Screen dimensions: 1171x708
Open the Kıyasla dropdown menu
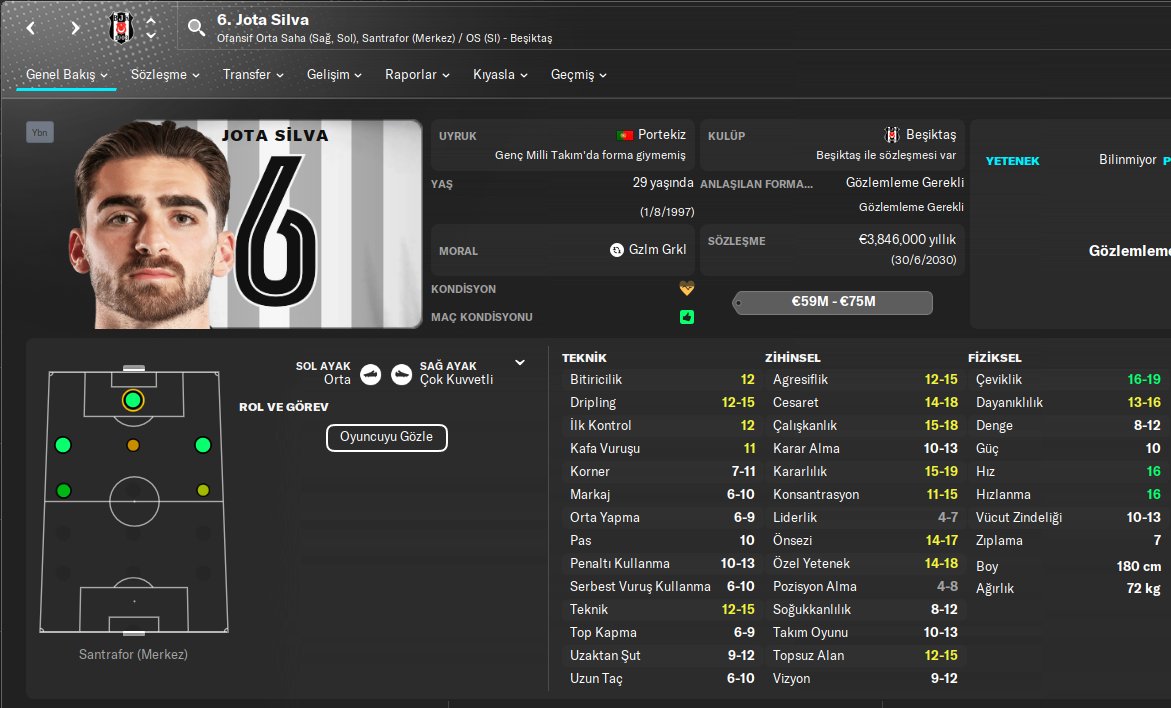pos(500,75)
